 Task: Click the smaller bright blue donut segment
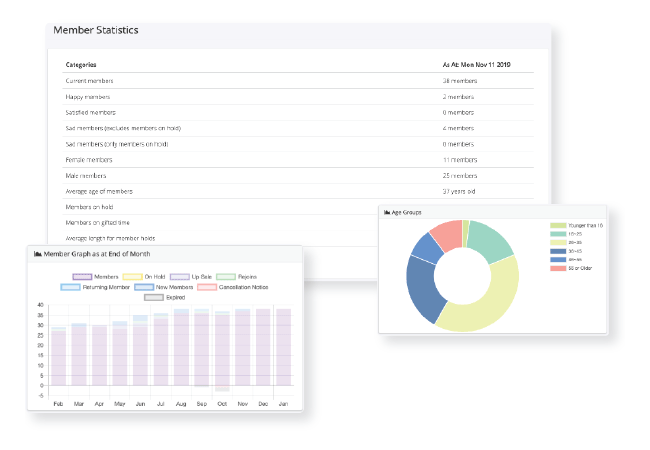[x=429, y=249]
